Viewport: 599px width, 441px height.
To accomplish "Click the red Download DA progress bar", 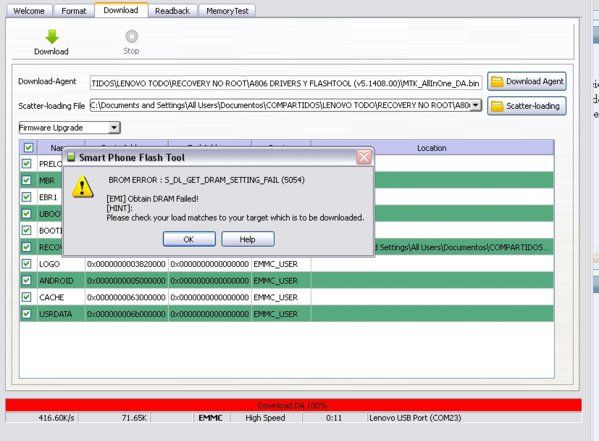I will tap(293, 405).
